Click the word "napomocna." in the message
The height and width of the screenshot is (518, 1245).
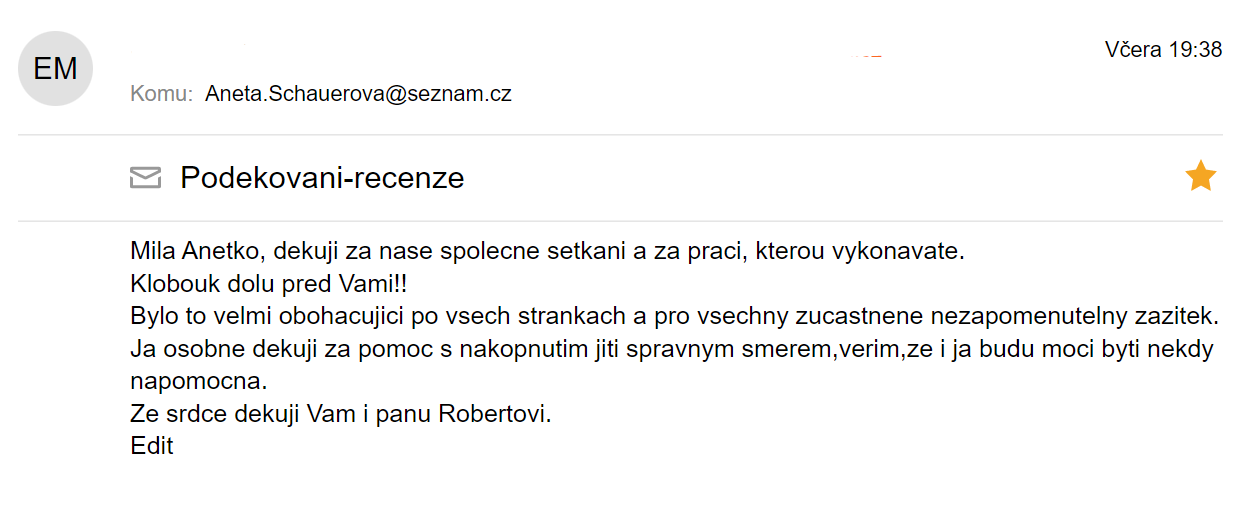click(199, 382)
